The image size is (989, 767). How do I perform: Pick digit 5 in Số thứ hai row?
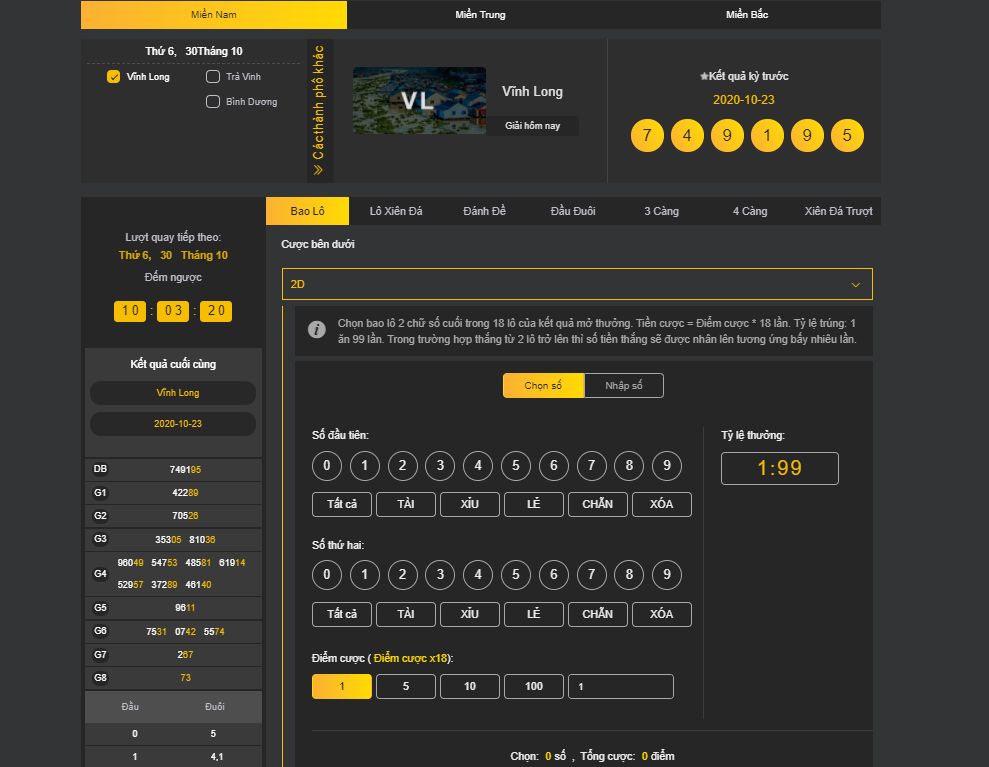tap(515, 575)
